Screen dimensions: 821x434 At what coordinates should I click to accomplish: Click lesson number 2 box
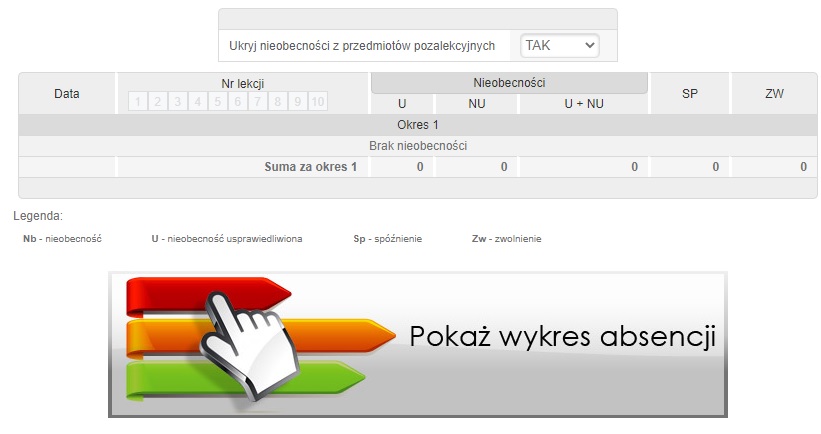coord(158,102)
